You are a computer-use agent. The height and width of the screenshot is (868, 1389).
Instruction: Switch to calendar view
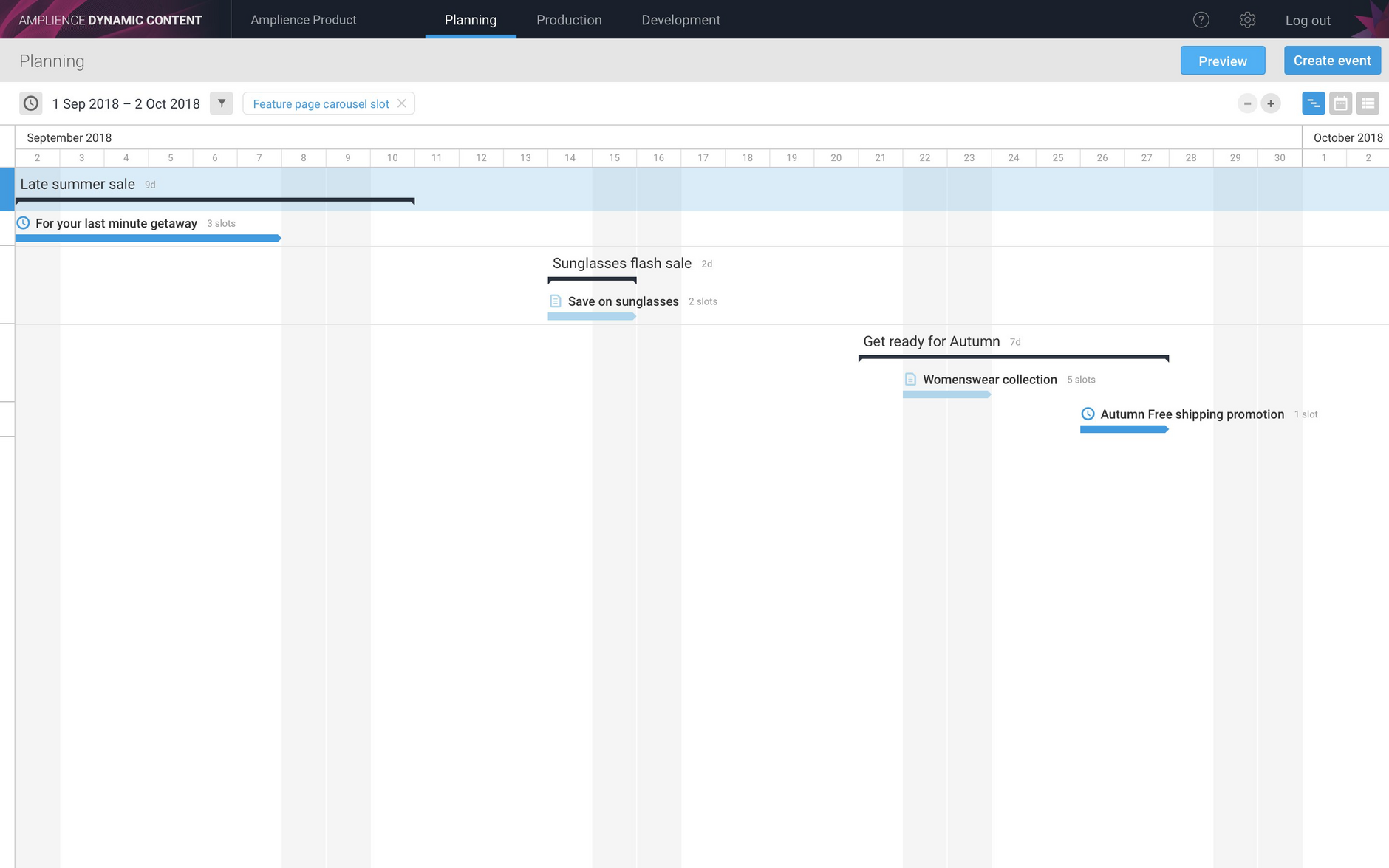tap(1341, 103)
